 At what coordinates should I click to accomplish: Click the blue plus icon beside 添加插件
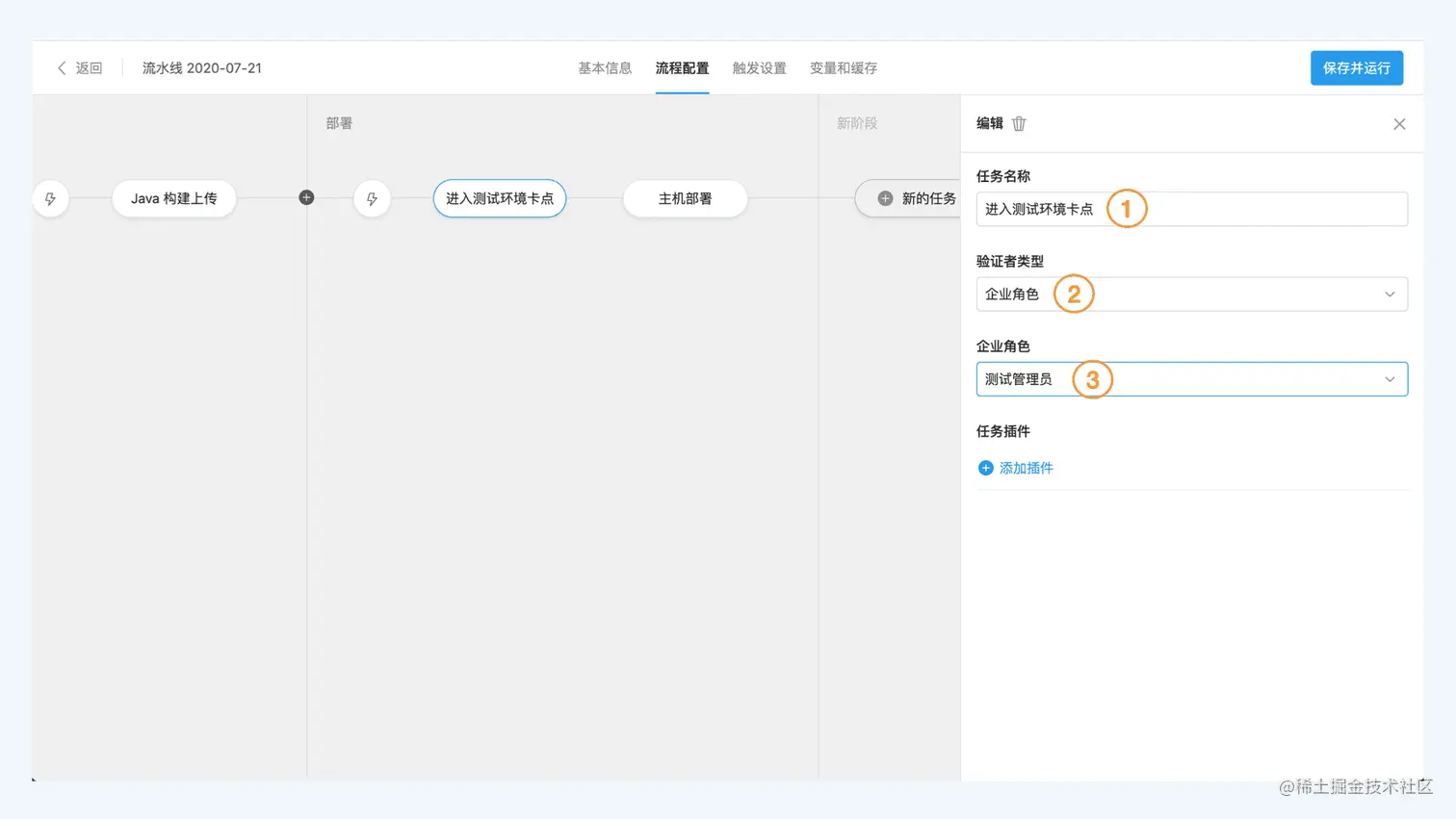[x=985, y=467]
